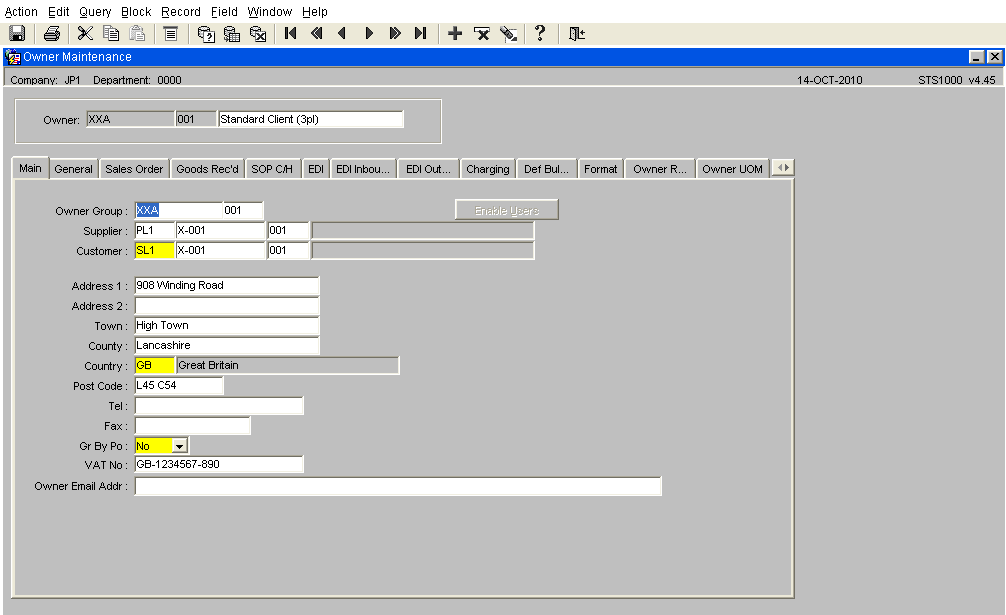Image resolution: width=1006 pixels, height=615 pixels.
Task: Click the Insert Record plus icon
Action: 455,33
